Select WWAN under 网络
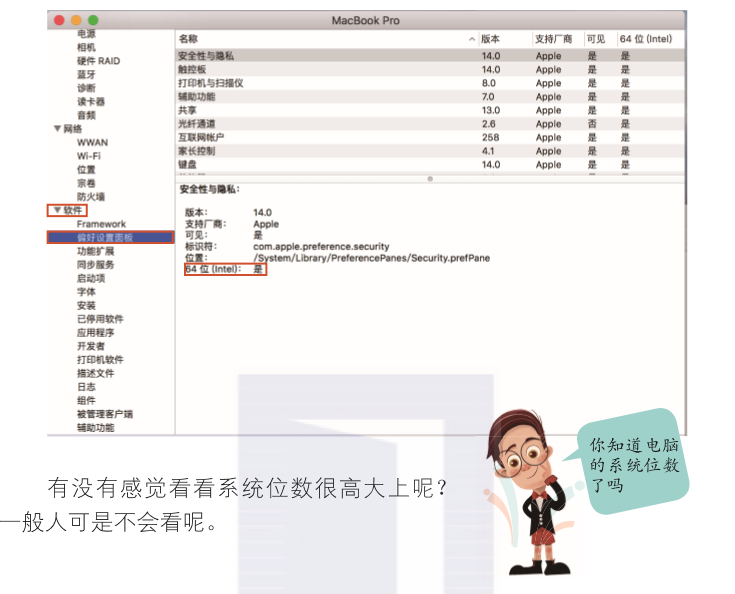Image resolution: width=735 pixels, height=594 pixels. [x=92, y=143]
